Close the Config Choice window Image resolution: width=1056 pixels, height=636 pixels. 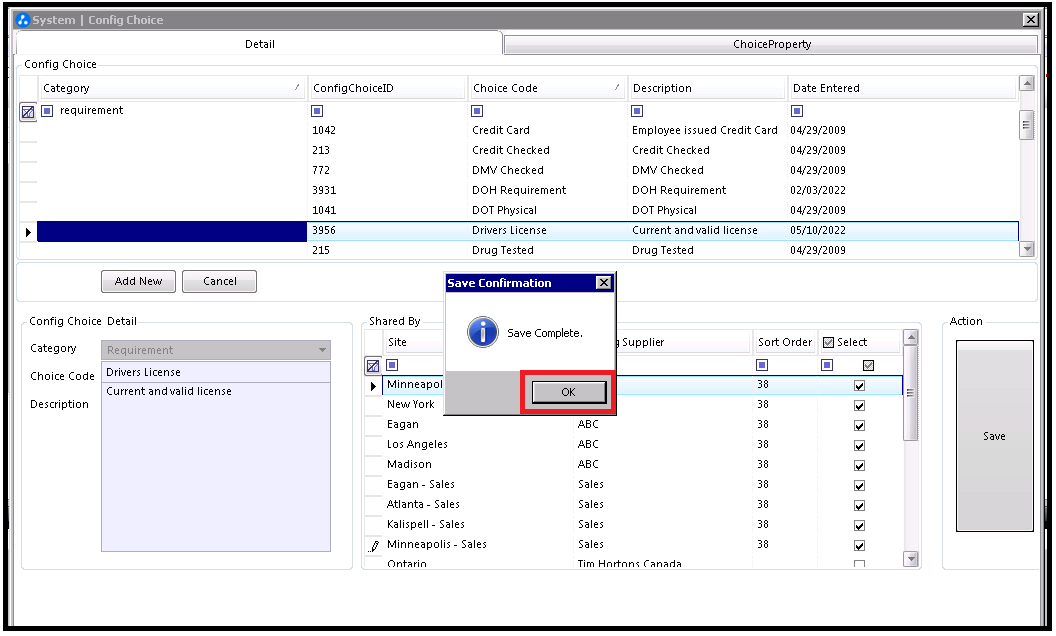1030,20
